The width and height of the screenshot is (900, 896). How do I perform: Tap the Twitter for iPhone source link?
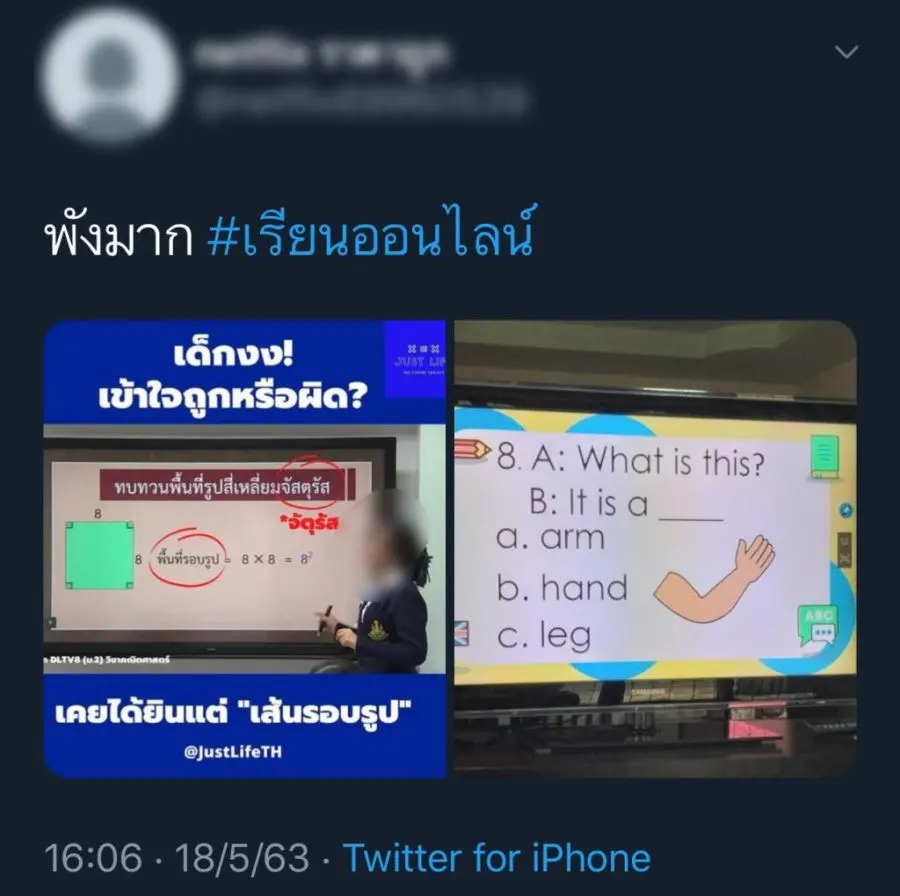(496, 858)
